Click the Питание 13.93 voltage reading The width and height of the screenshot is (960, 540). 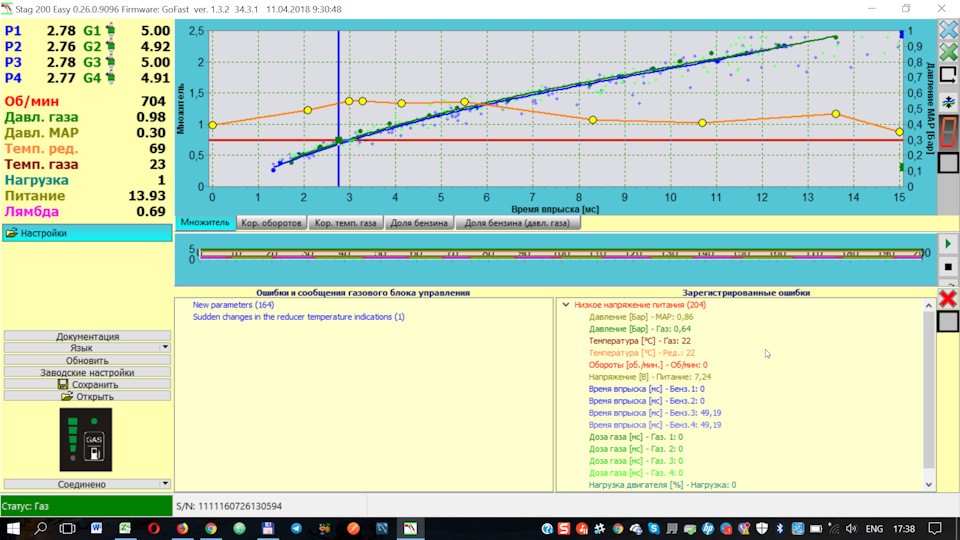point(85,196)
